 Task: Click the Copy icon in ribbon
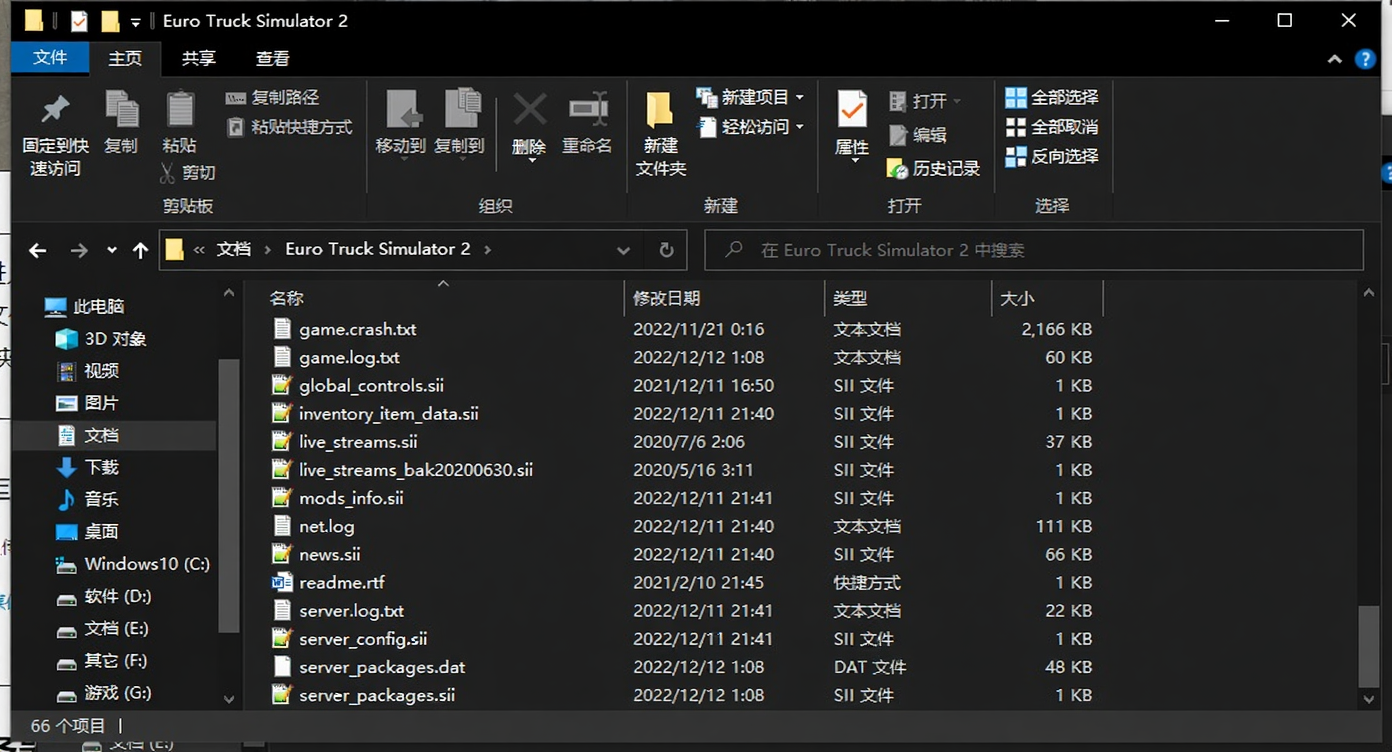(x=121, y=110)
